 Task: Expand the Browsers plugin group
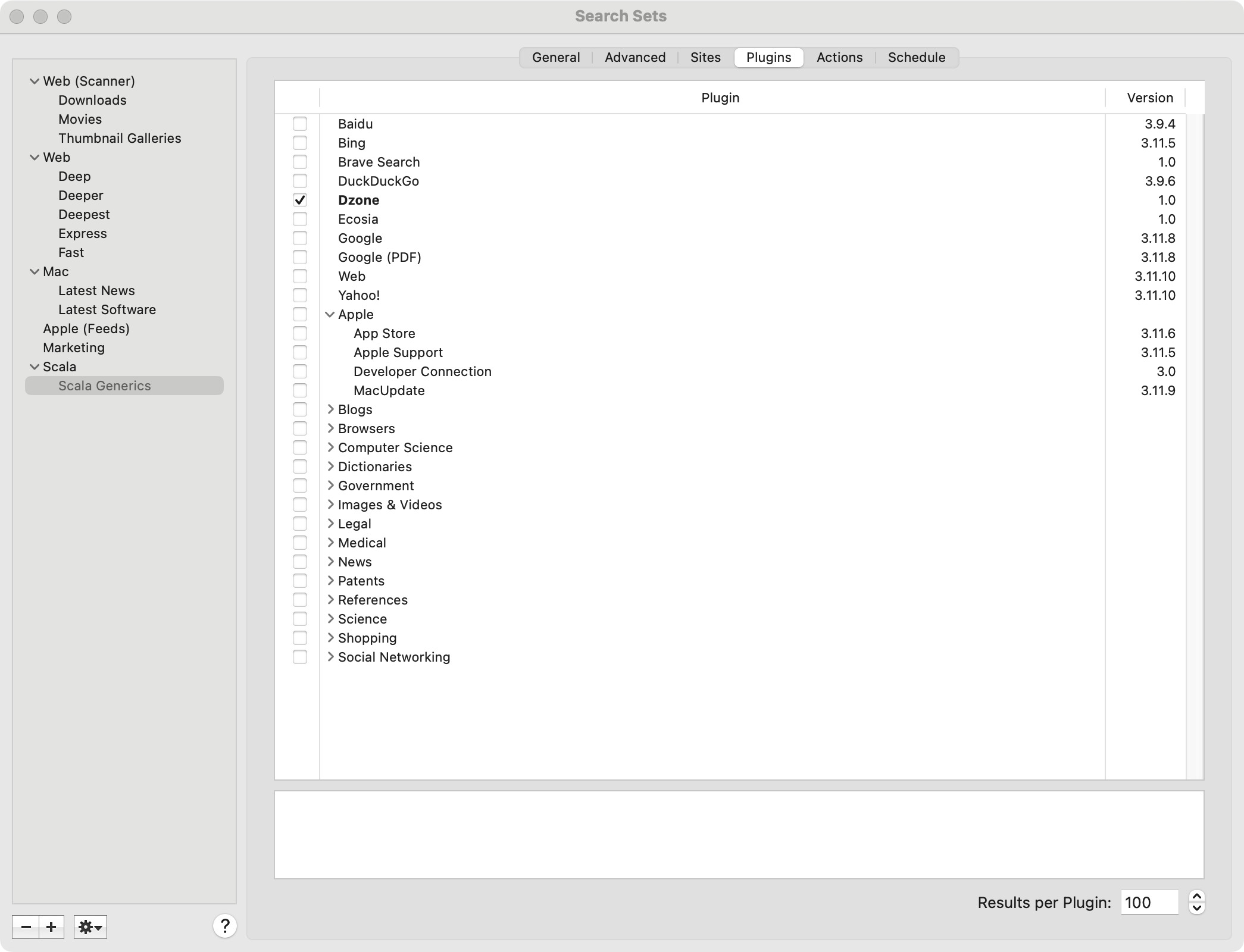click(x=330, y=428)
